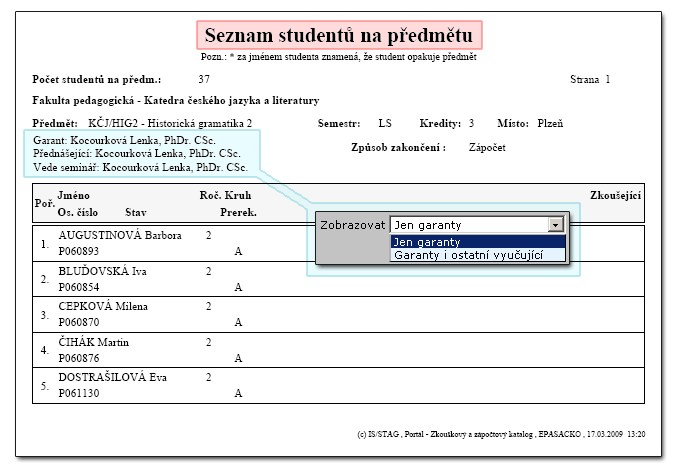The image size is (679, 472).
Task: Click the Kredity value 3
Action: pyautogui.click(x=471, y=123)
